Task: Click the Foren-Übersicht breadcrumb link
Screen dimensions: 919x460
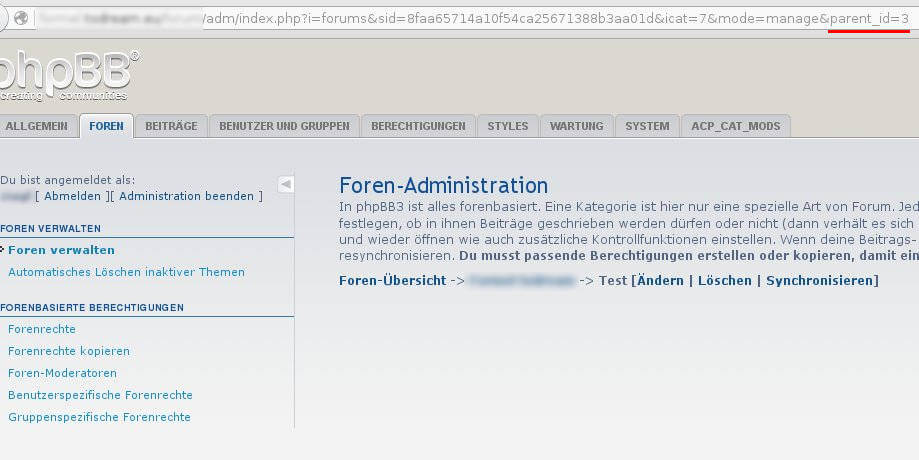Action: pyautogui.click(x=393, y=281)
